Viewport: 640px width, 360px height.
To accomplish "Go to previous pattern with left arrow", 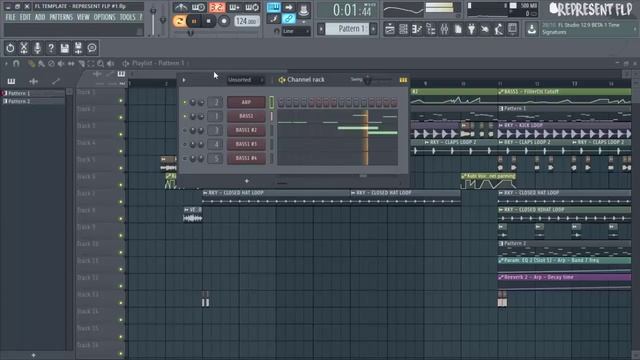I will point(321,29).
